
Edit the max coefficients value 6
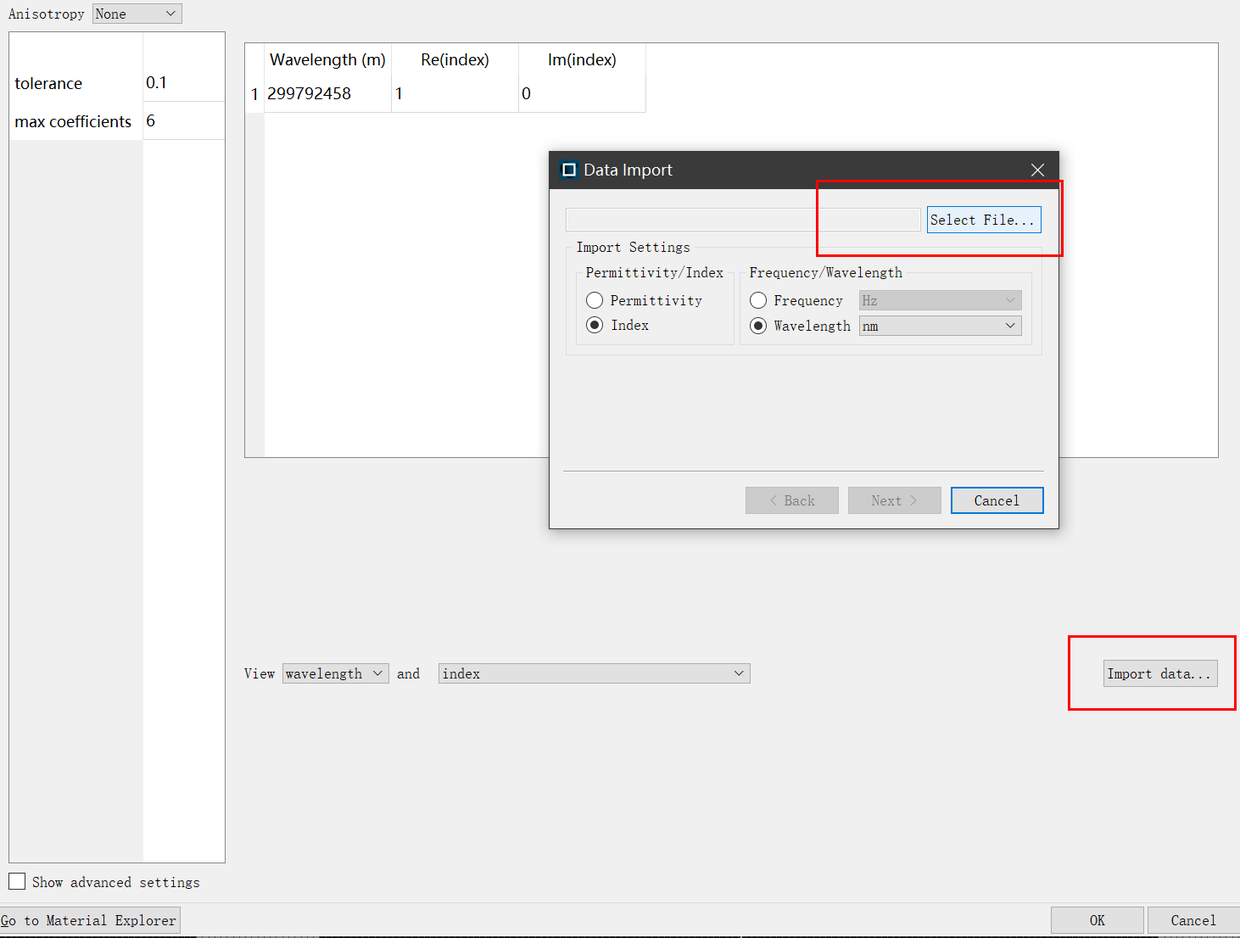(x=184, y=121)
